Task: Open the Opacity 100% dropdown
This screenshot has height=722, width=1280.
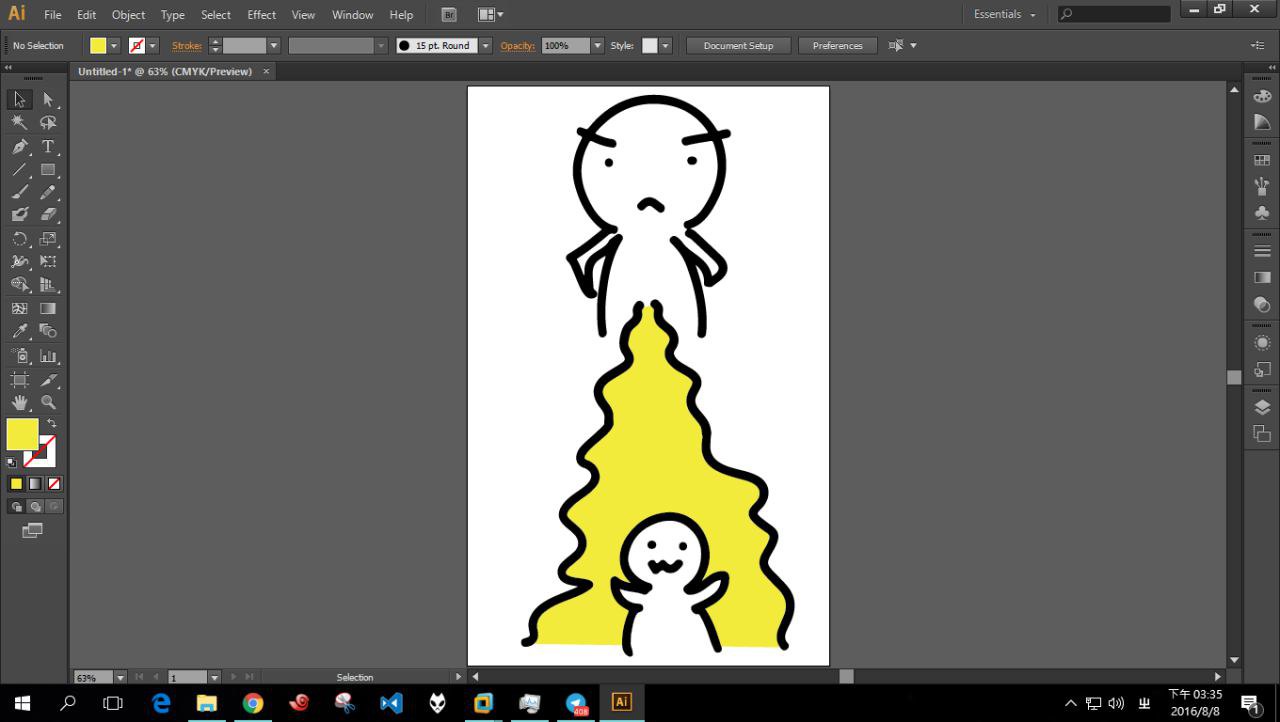Action: [598, 46]
